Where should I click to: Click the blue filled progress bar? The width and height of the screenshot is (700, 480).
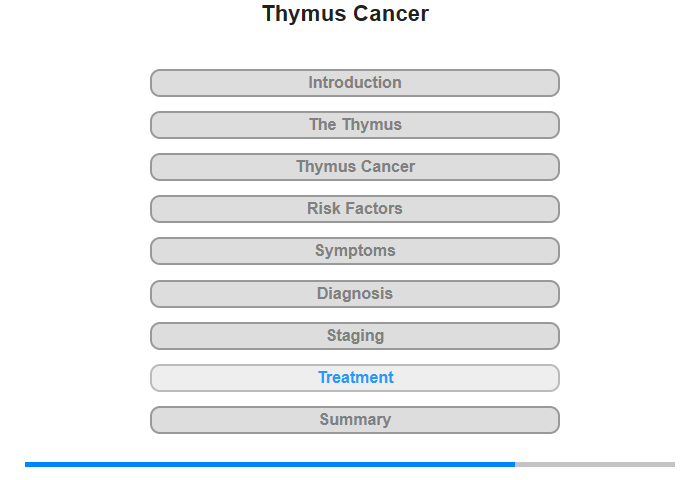(x=270, y=464)
